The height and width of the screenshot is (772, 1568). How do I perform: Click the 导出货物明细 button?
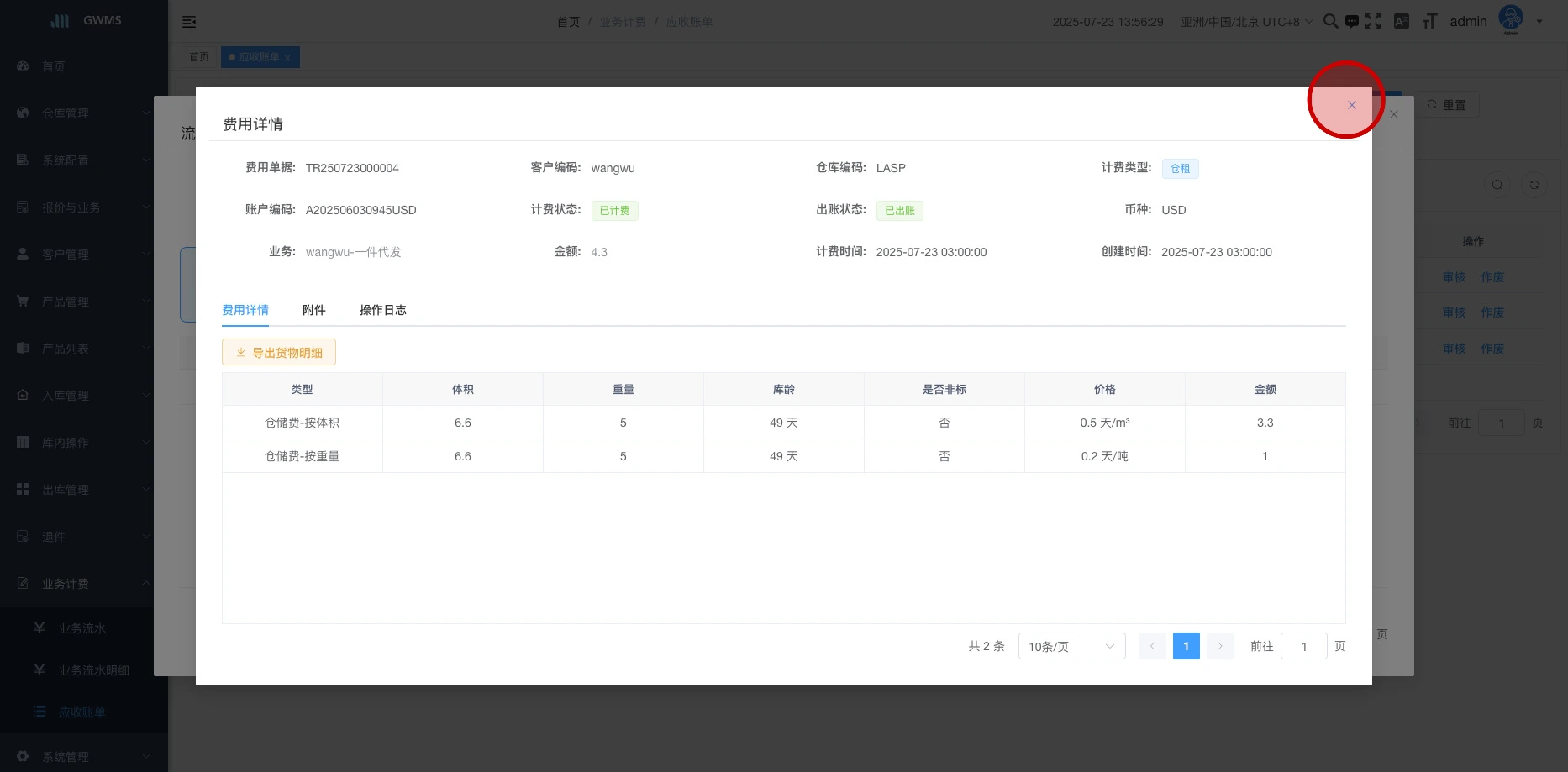(x=279, y=353)
